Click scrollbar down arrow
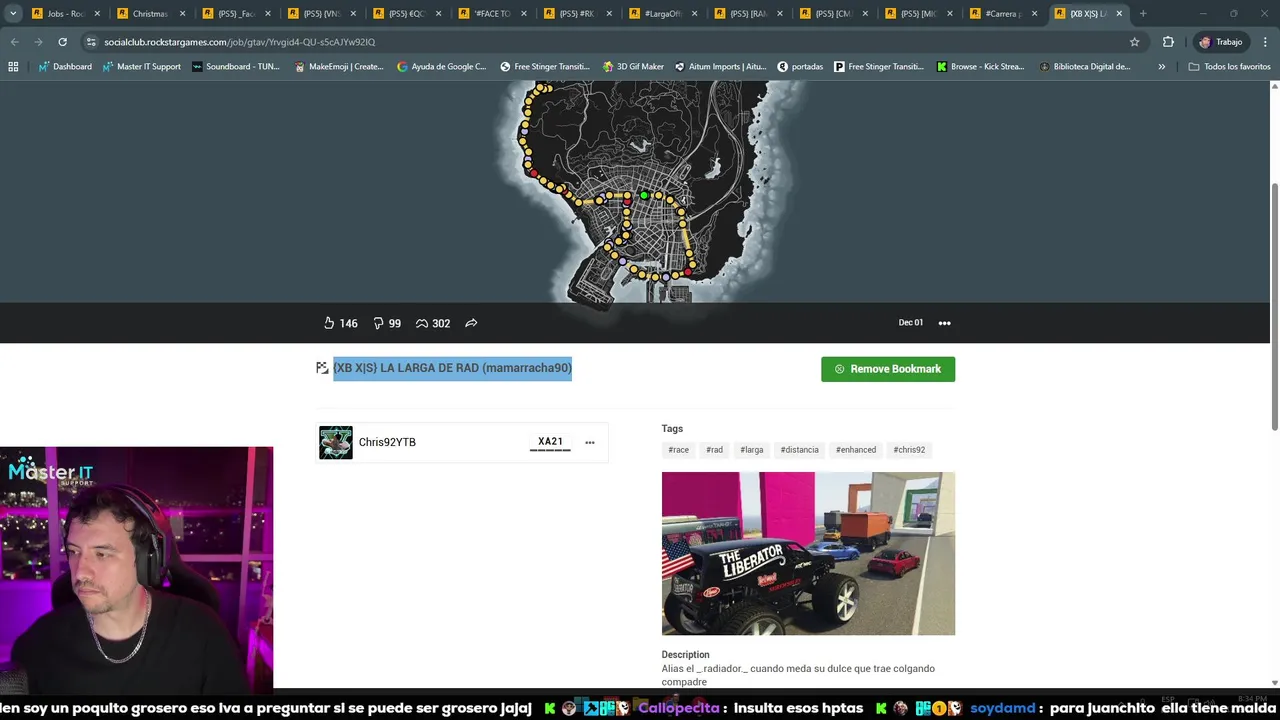The width and height of the screenshot is (1280, 720). 1274,683
